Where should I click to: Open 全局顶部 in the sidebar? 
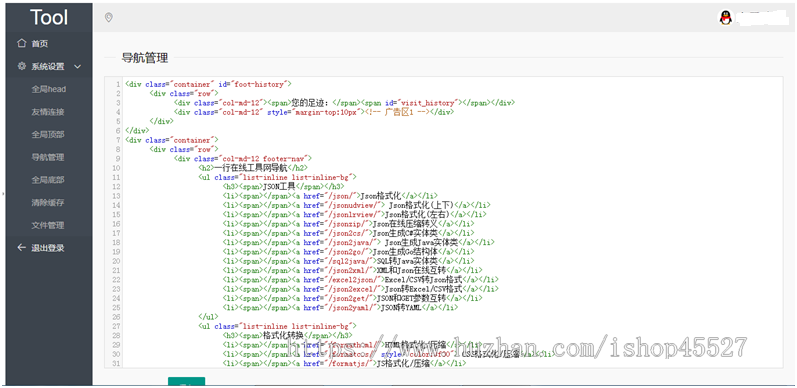click(48, 134)
